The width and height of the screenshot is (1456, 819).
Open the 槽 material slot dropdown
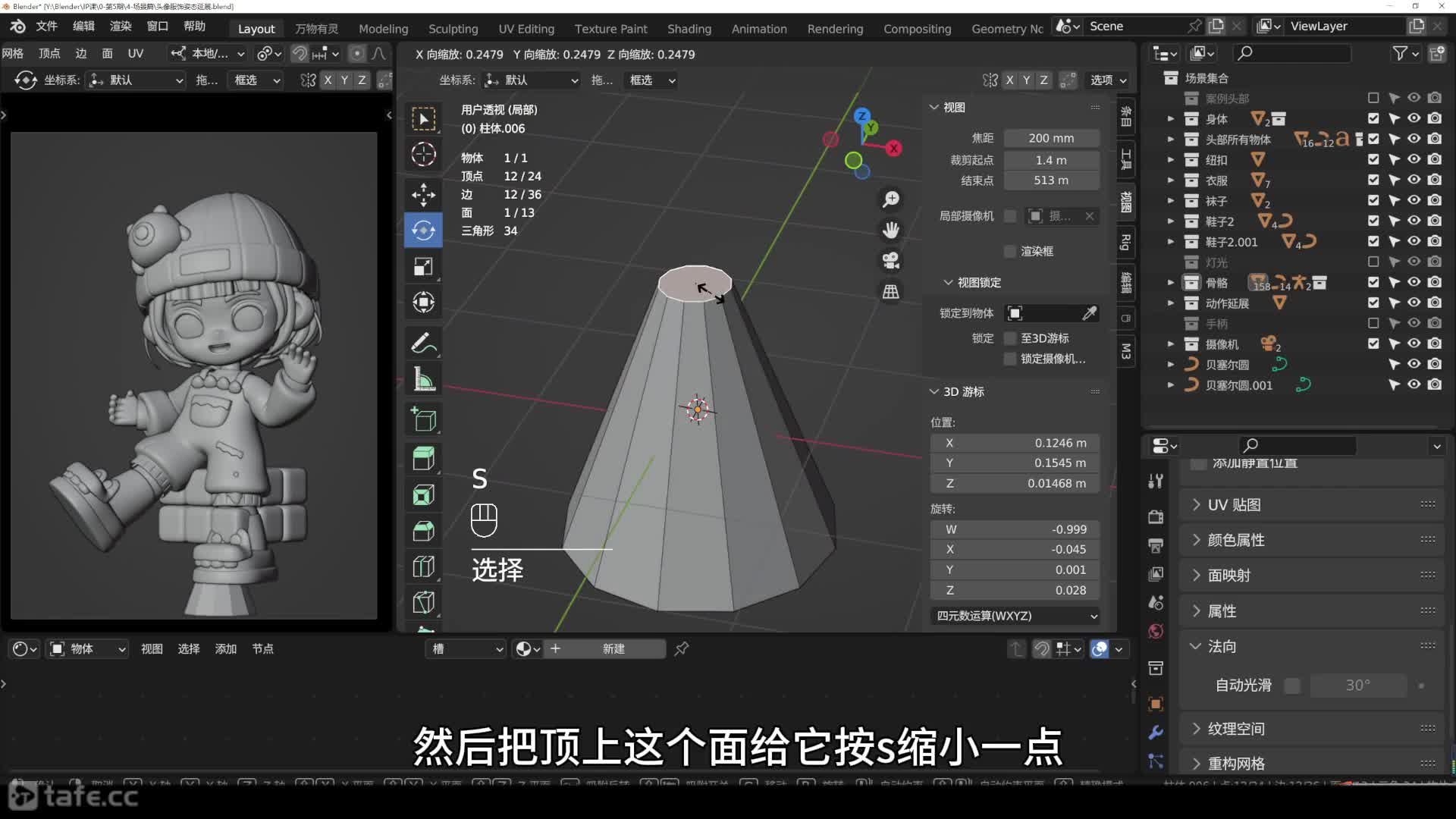466,649
